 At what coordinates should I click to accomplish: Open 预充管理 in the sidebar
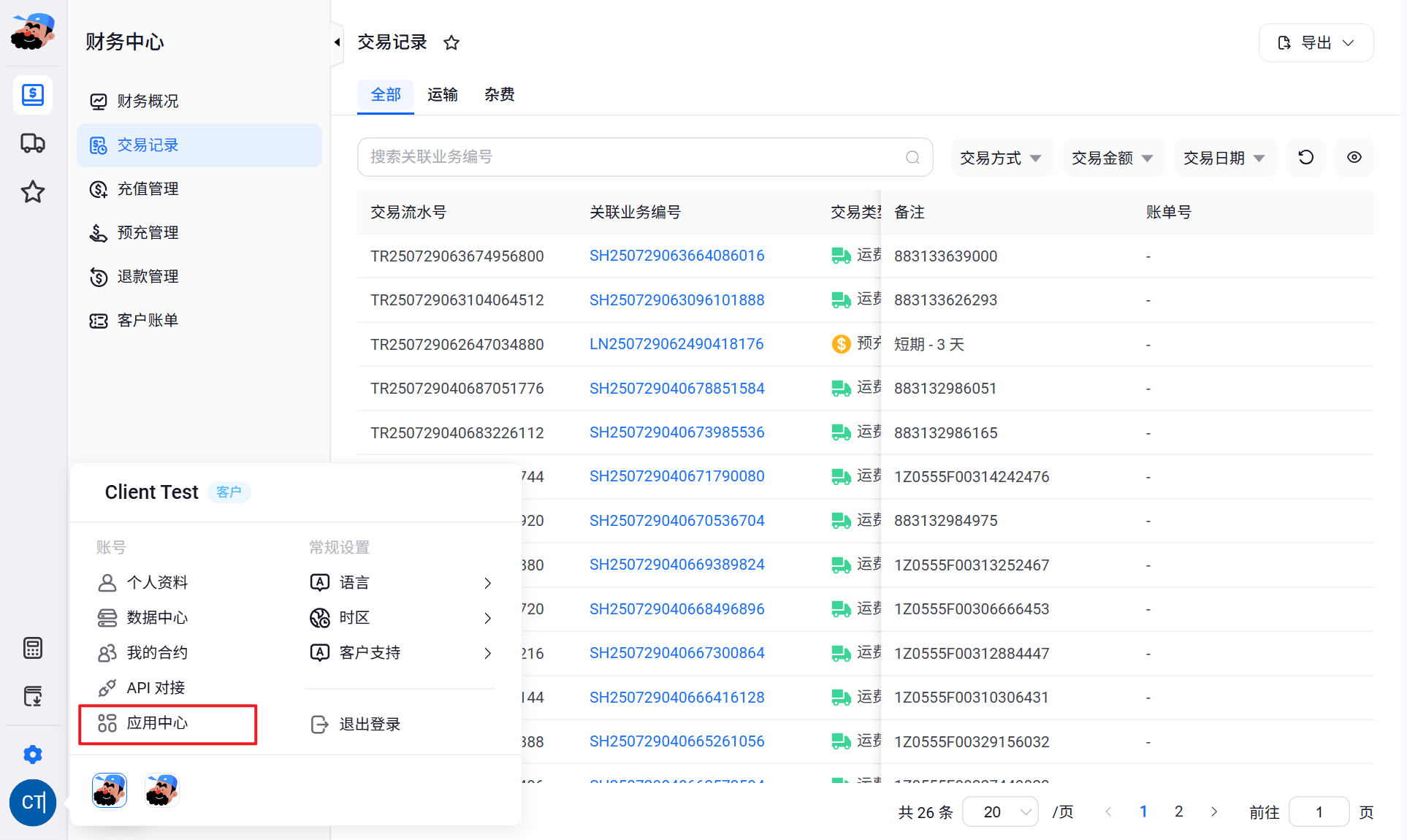tap(199, 232)
